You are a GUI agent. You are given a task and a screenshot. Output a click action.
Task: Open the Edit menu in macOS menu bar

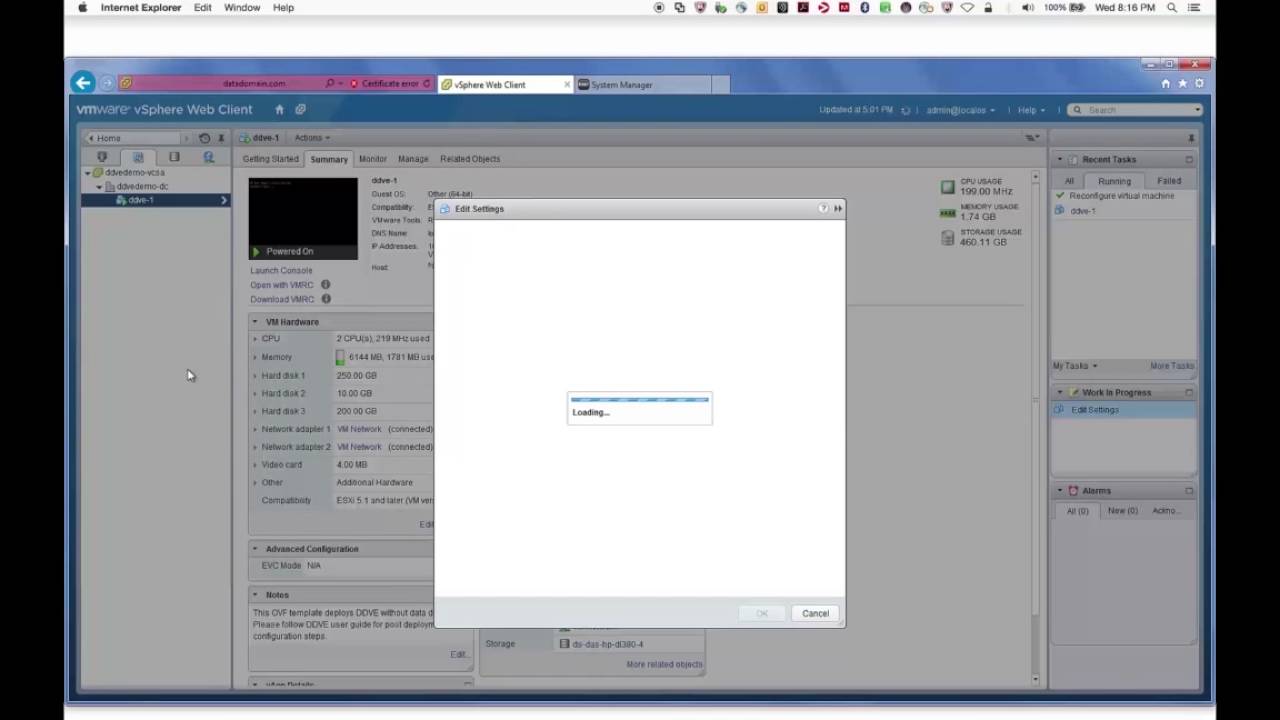click(x=202, y=7)
